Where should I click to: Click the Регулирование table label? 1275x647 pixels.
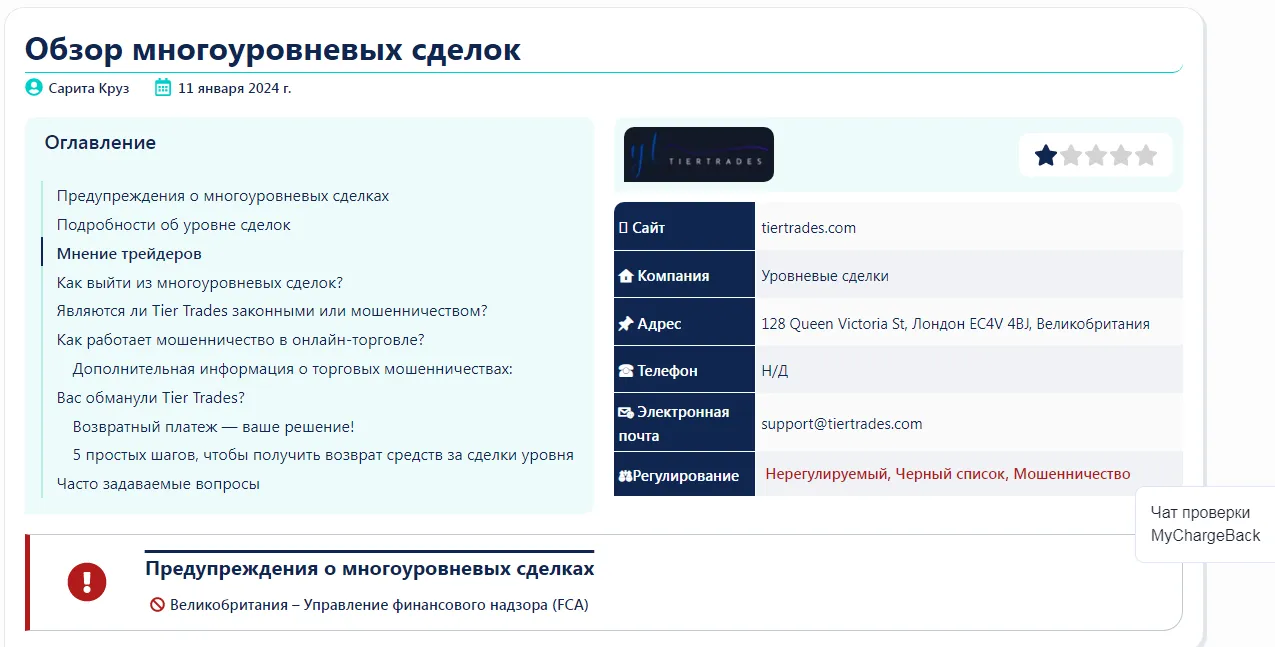click(686, 476)
